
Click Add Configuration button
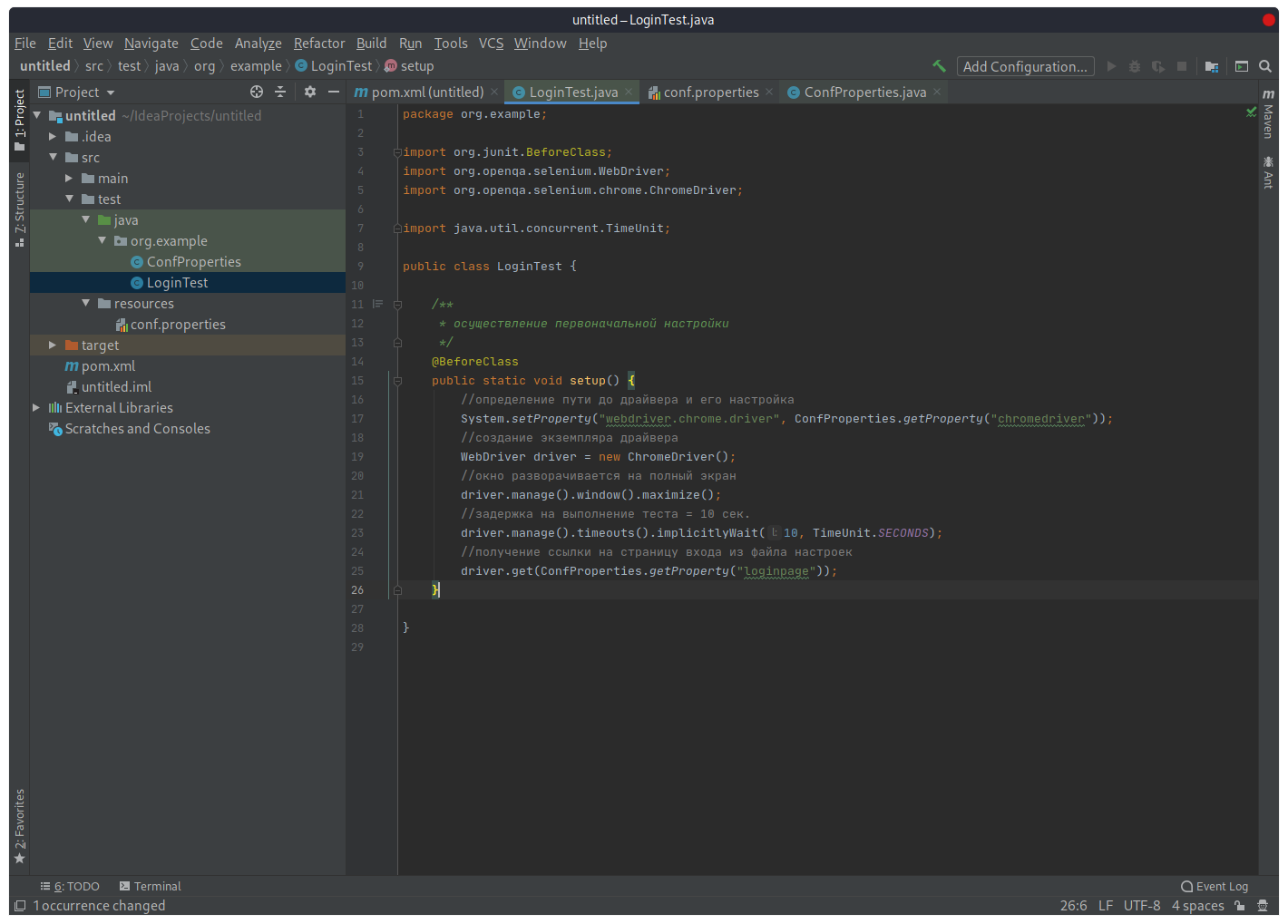1025,66
